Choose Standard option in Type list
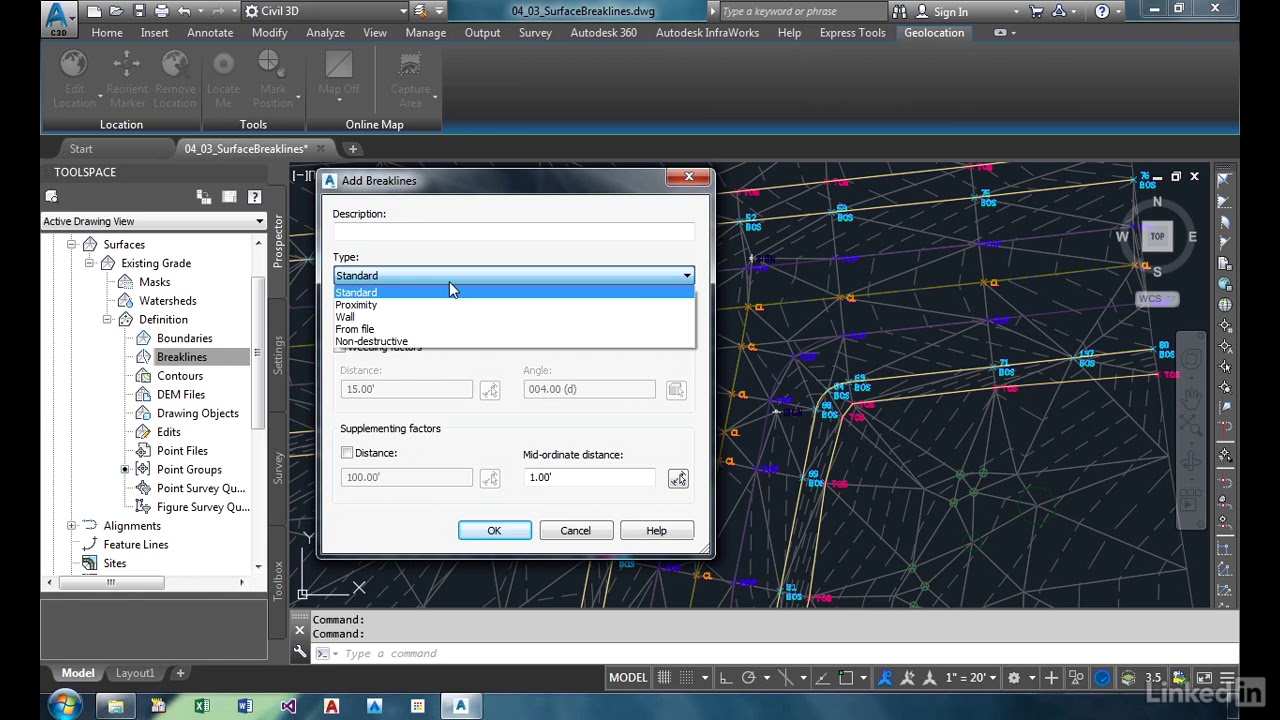The image size is (1280, 720). [513, 293]
